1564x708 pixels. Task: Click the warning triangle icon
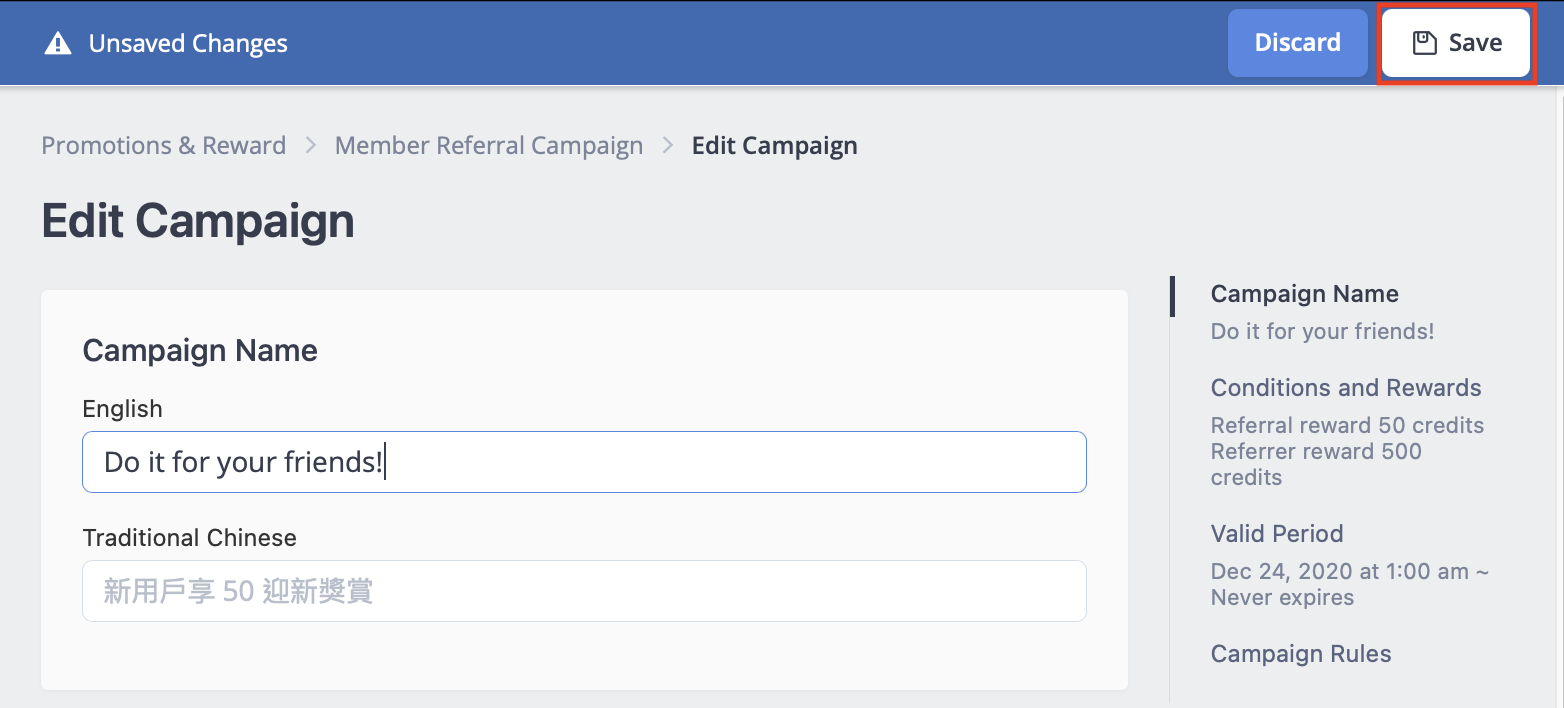(58, 43)
